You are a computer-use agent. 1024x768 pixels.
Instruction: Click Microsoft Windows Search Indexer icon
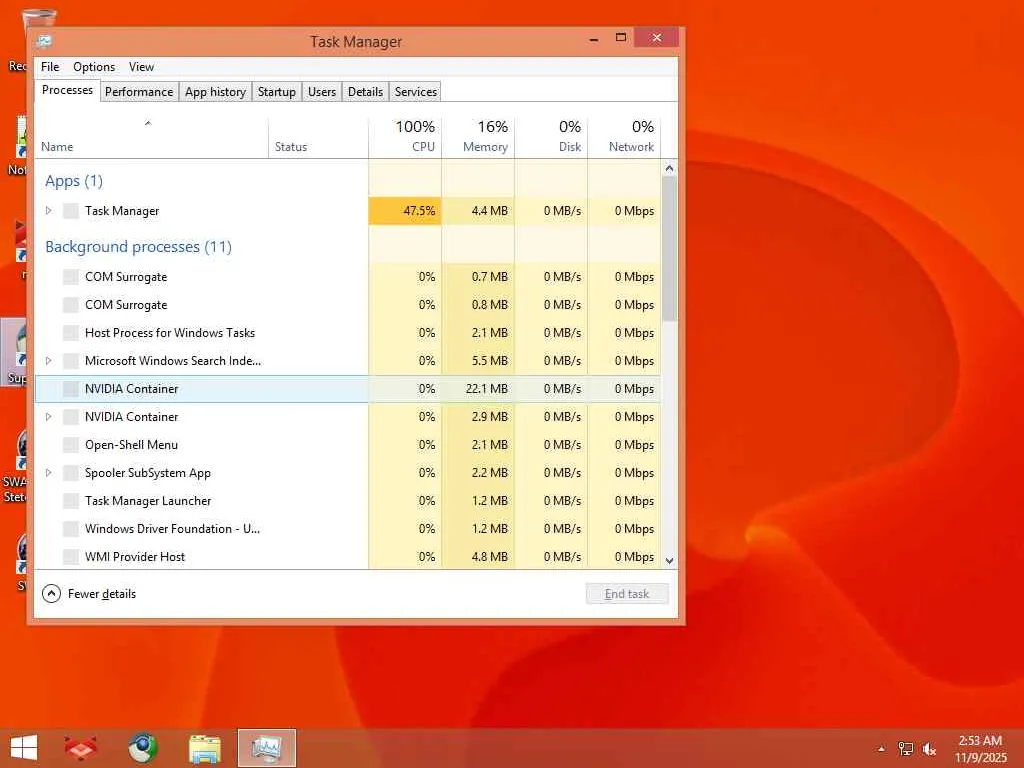pos(71,361)
